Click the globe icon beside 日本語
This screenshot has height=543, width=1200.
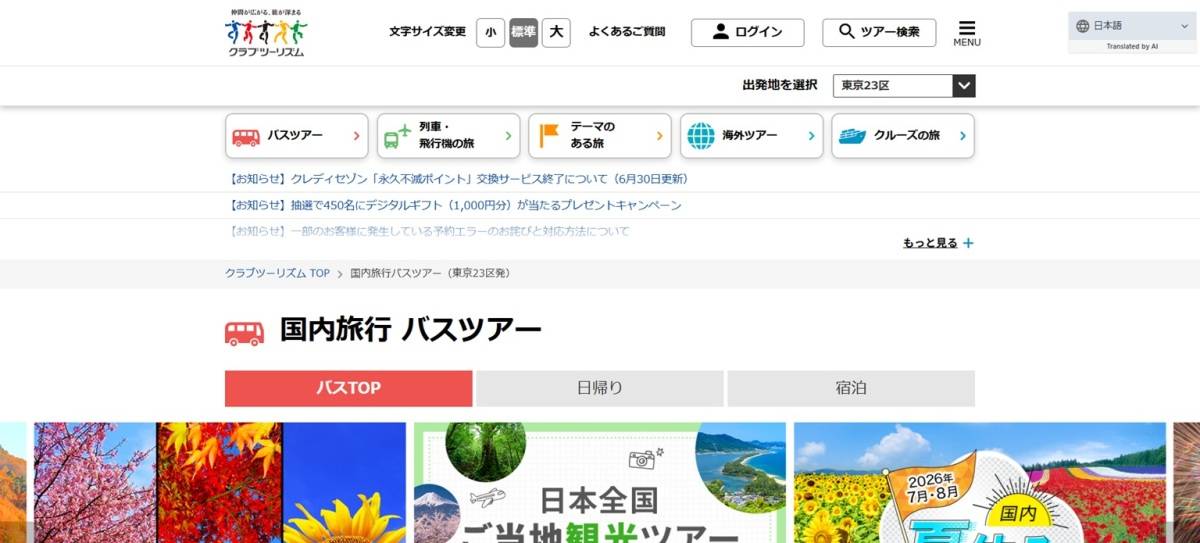[x=1083, y=26]
